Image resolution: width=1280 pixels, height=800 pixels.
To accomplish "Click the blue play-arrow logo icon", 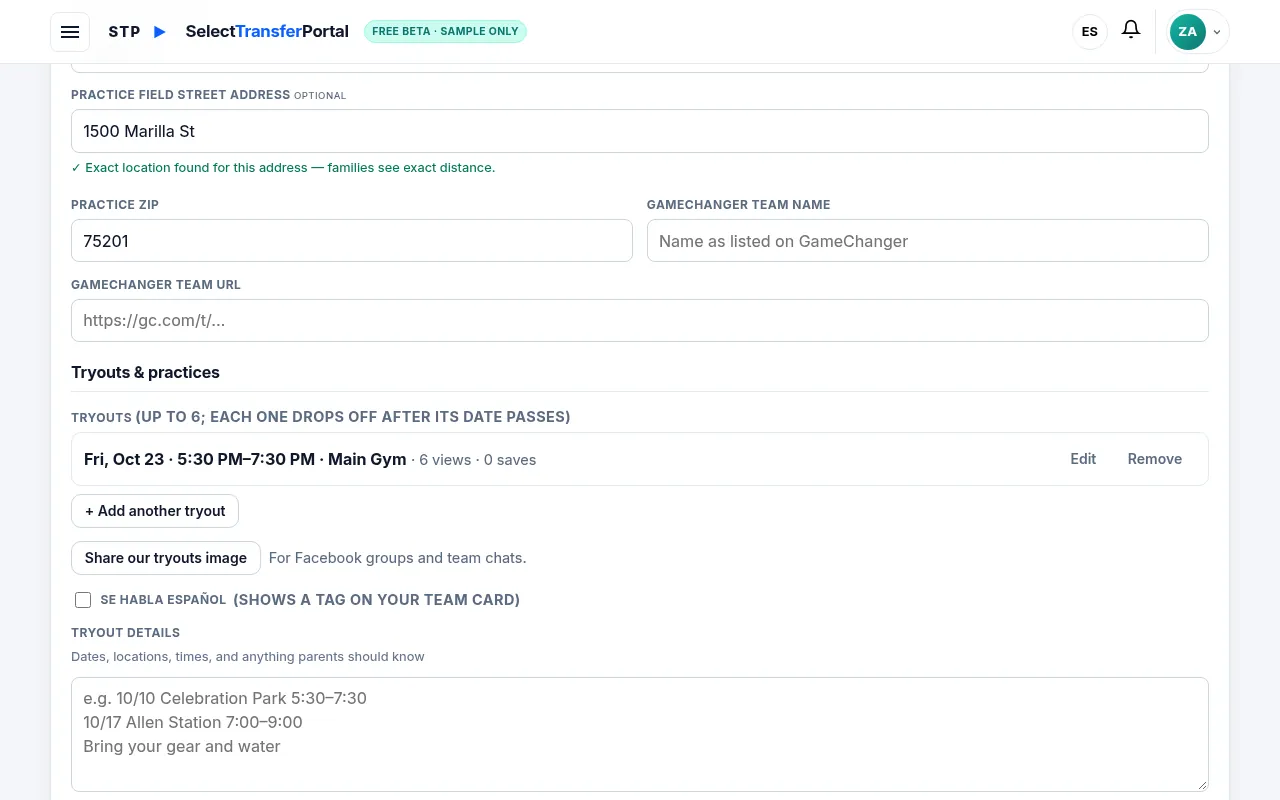I will pyautogui.click(x=160, y=32).
